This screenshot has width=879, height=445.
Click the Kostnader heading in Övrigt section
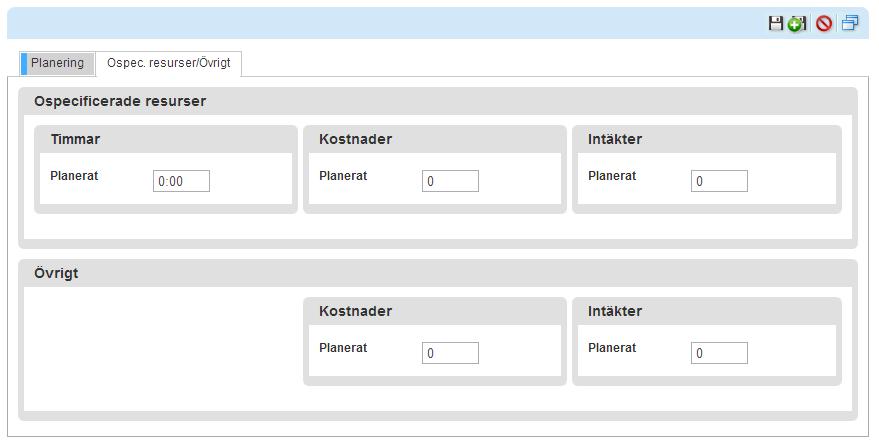click(x=355, y=311)
